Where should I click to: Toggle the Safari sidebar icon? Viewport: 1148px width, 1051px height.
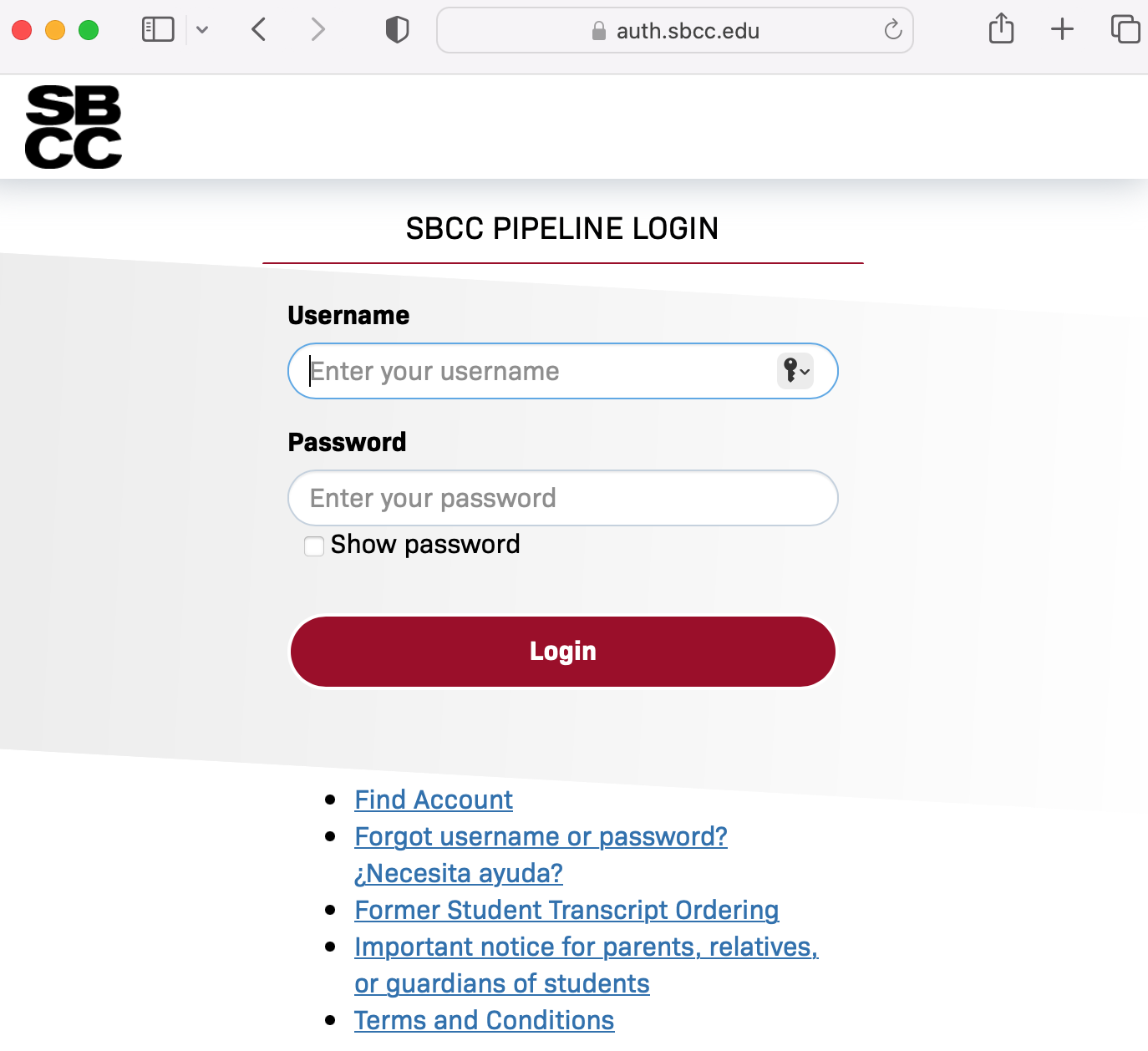(158, 28)
